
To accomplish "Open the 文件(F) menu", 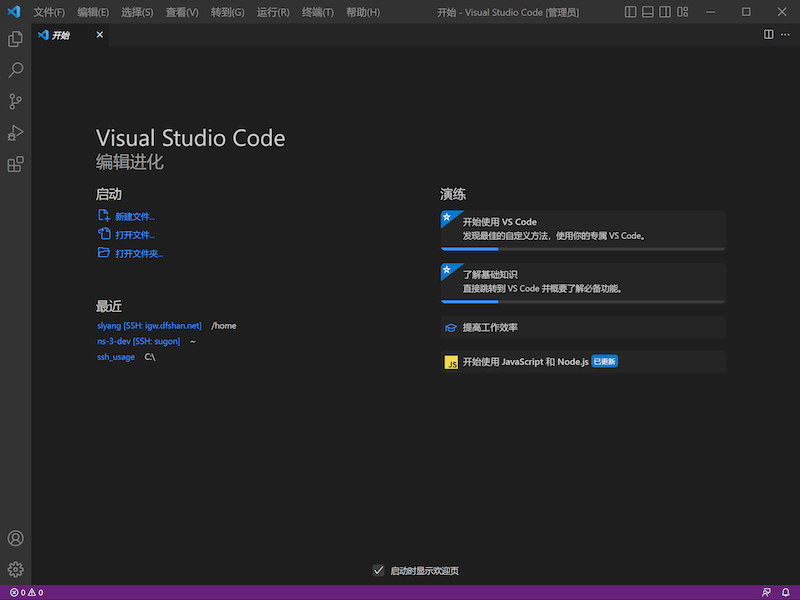I will (49, 12).
